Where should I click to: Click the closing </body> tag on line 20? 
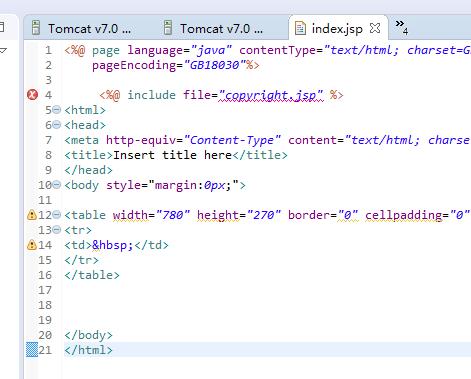(88, 335)
